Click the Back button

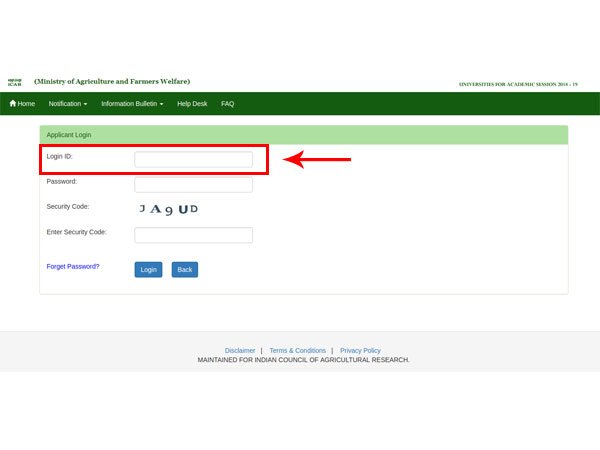(185, 270)
